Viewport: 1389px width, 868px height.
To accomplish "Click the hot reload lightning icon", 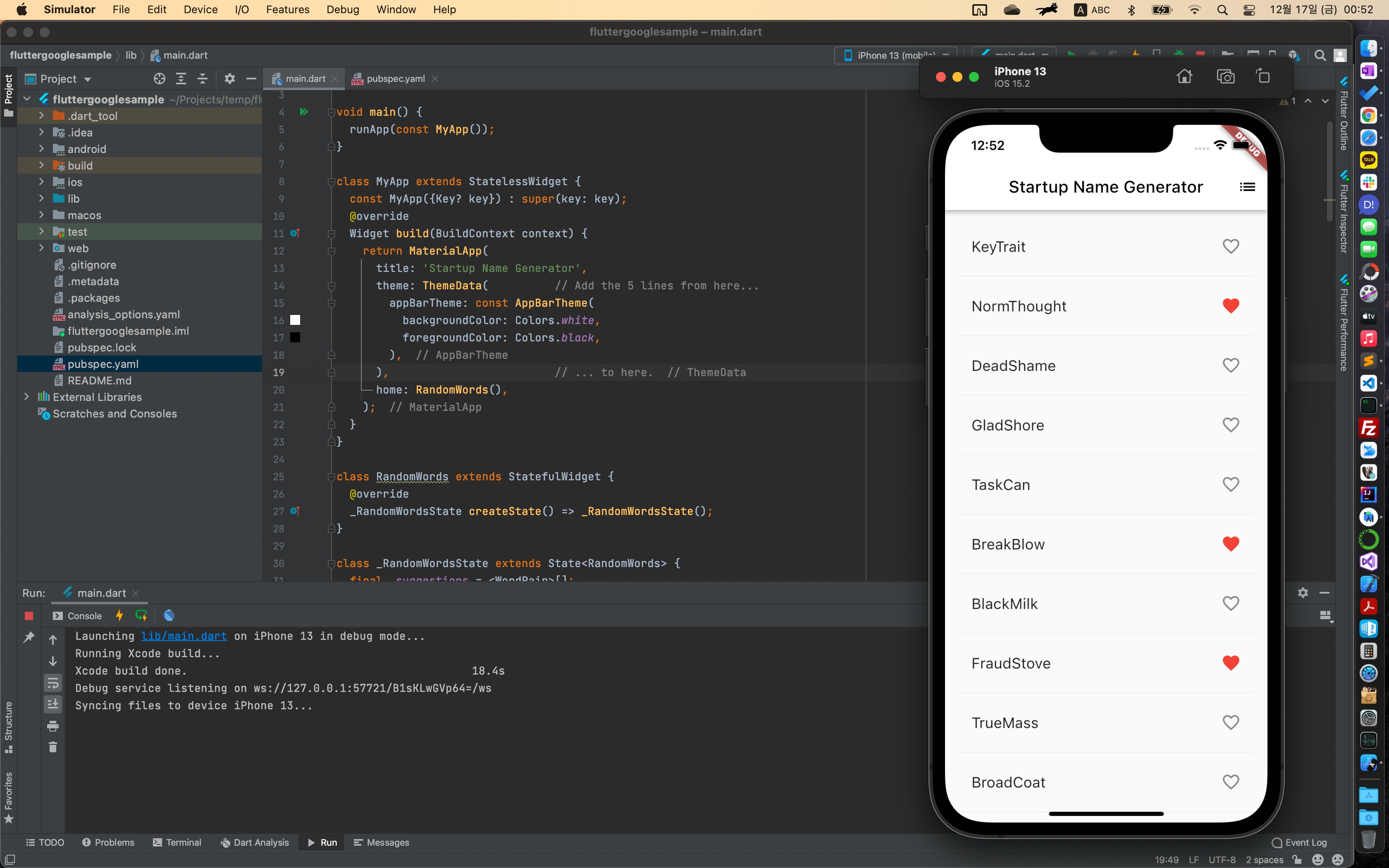I will (119, 615).
